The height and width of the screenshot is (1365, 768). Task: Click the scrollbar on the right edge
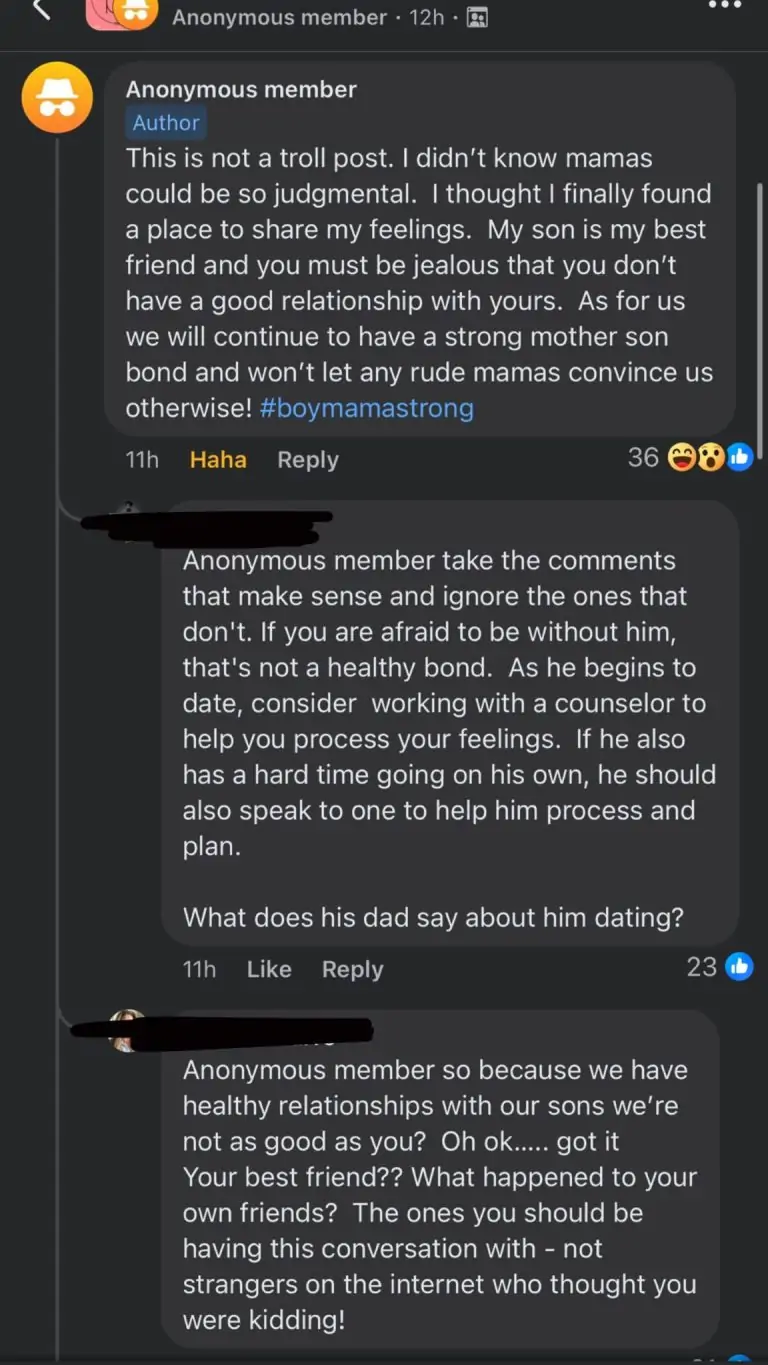762,300
